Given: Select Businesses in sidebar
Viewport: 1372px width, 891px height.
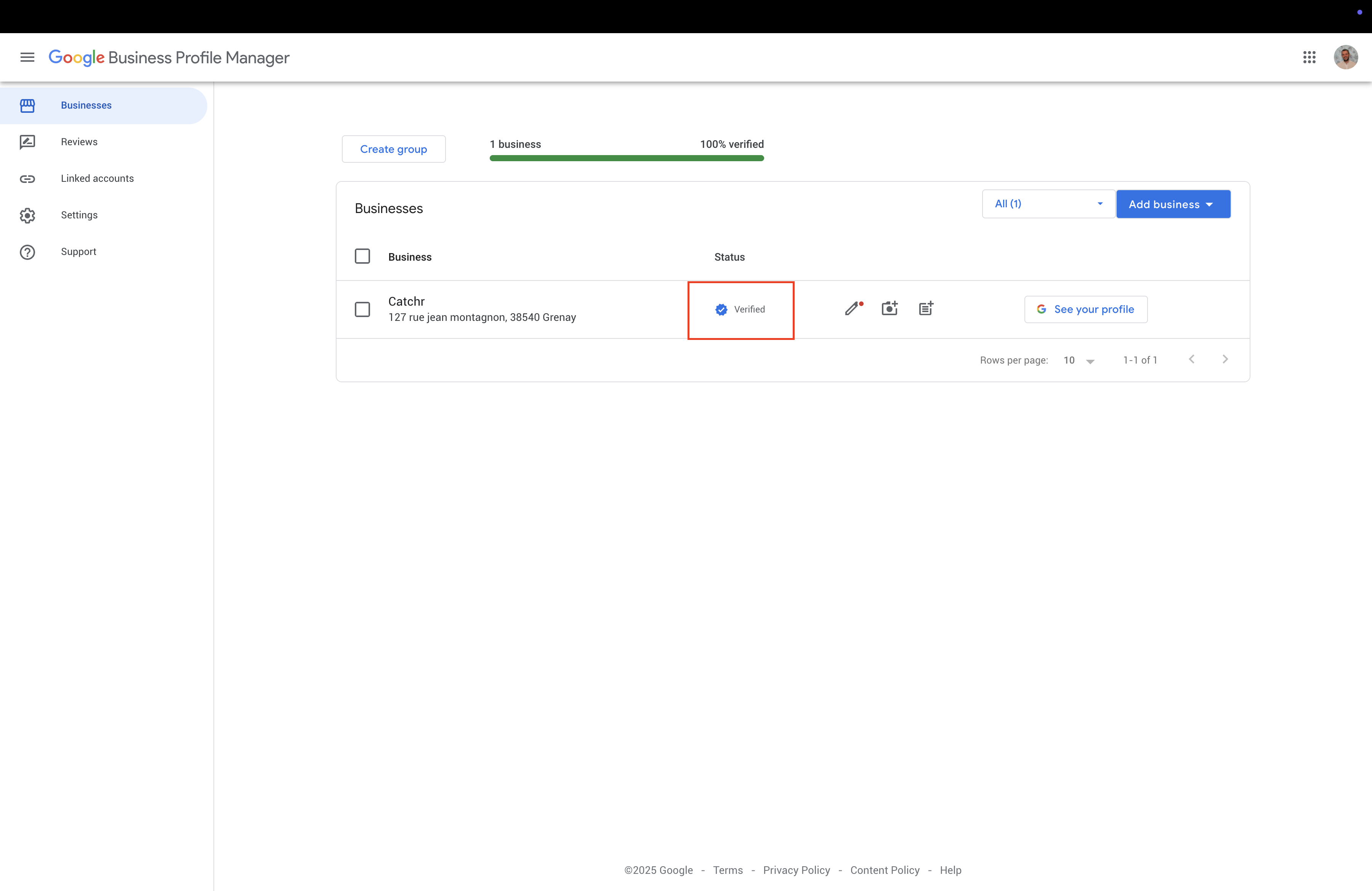Looking at the screenshot, I should [103, 106].
